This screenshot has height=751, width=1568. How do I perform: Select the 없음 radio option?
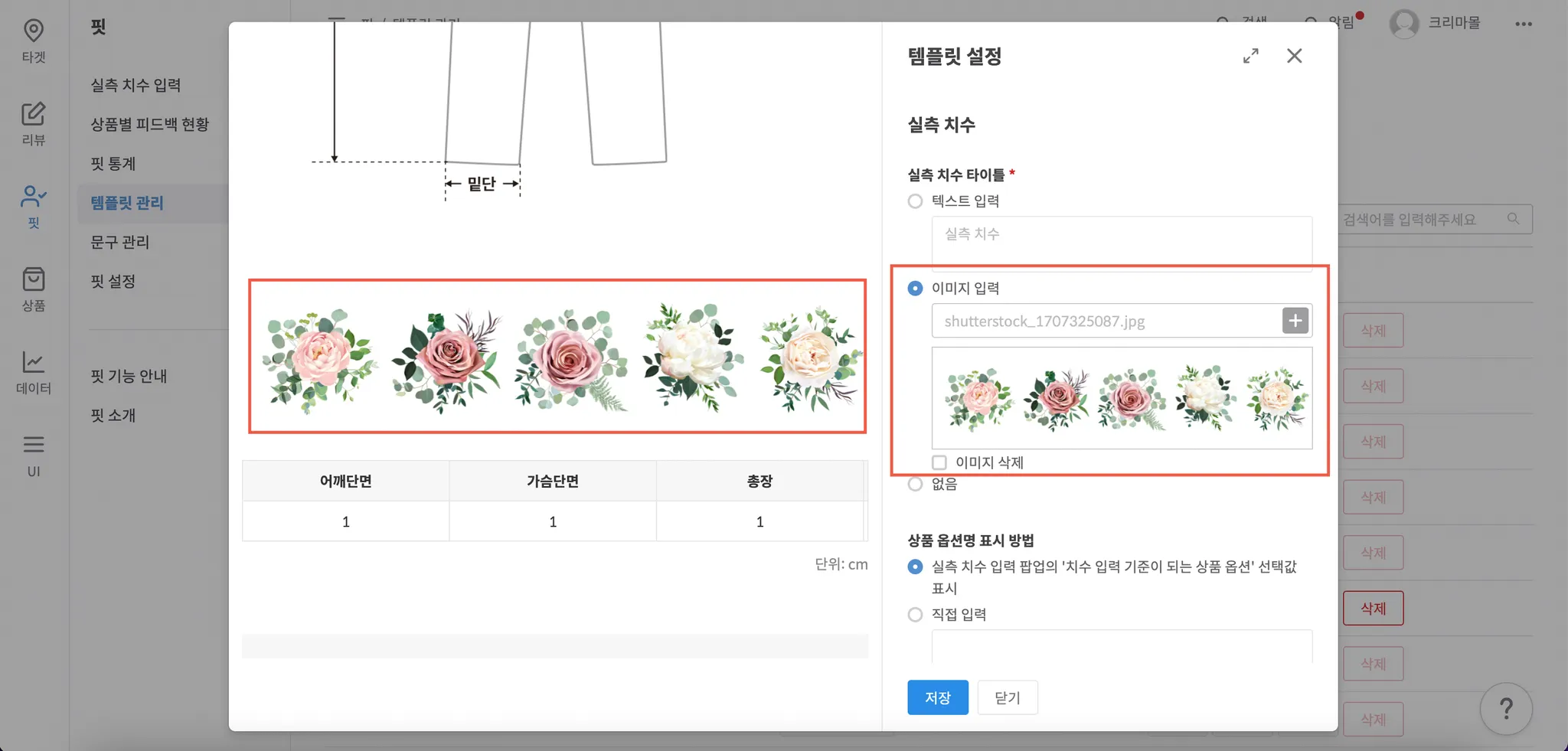click(x=915, y=484)
